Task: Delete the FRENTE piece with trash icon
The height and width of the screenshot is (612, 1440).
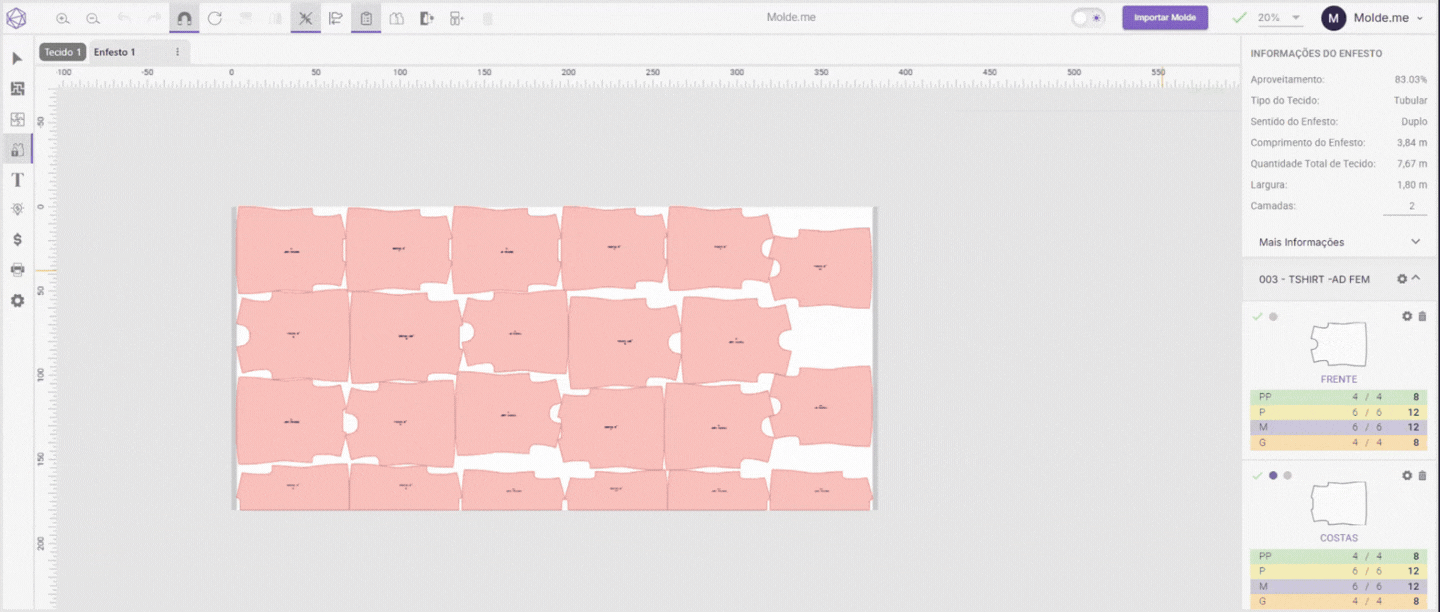Action: 1423,317
